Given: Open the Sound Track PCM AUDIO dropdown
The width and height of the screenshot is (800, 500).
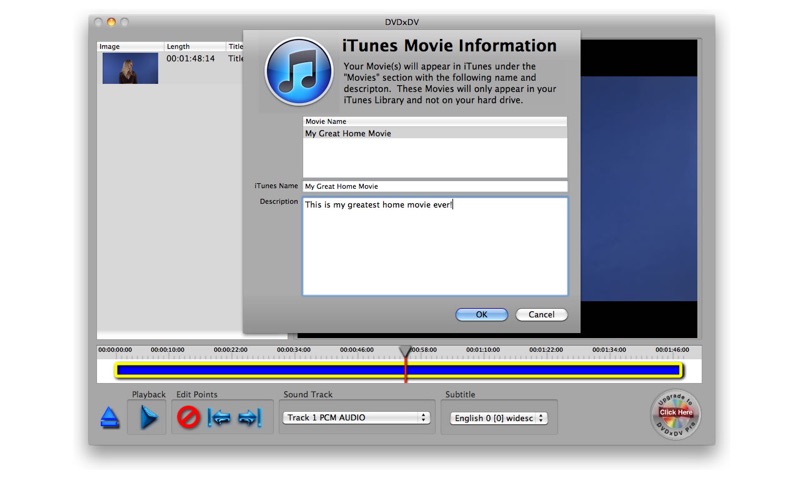Looking at the screenshot, I should 356,417.
